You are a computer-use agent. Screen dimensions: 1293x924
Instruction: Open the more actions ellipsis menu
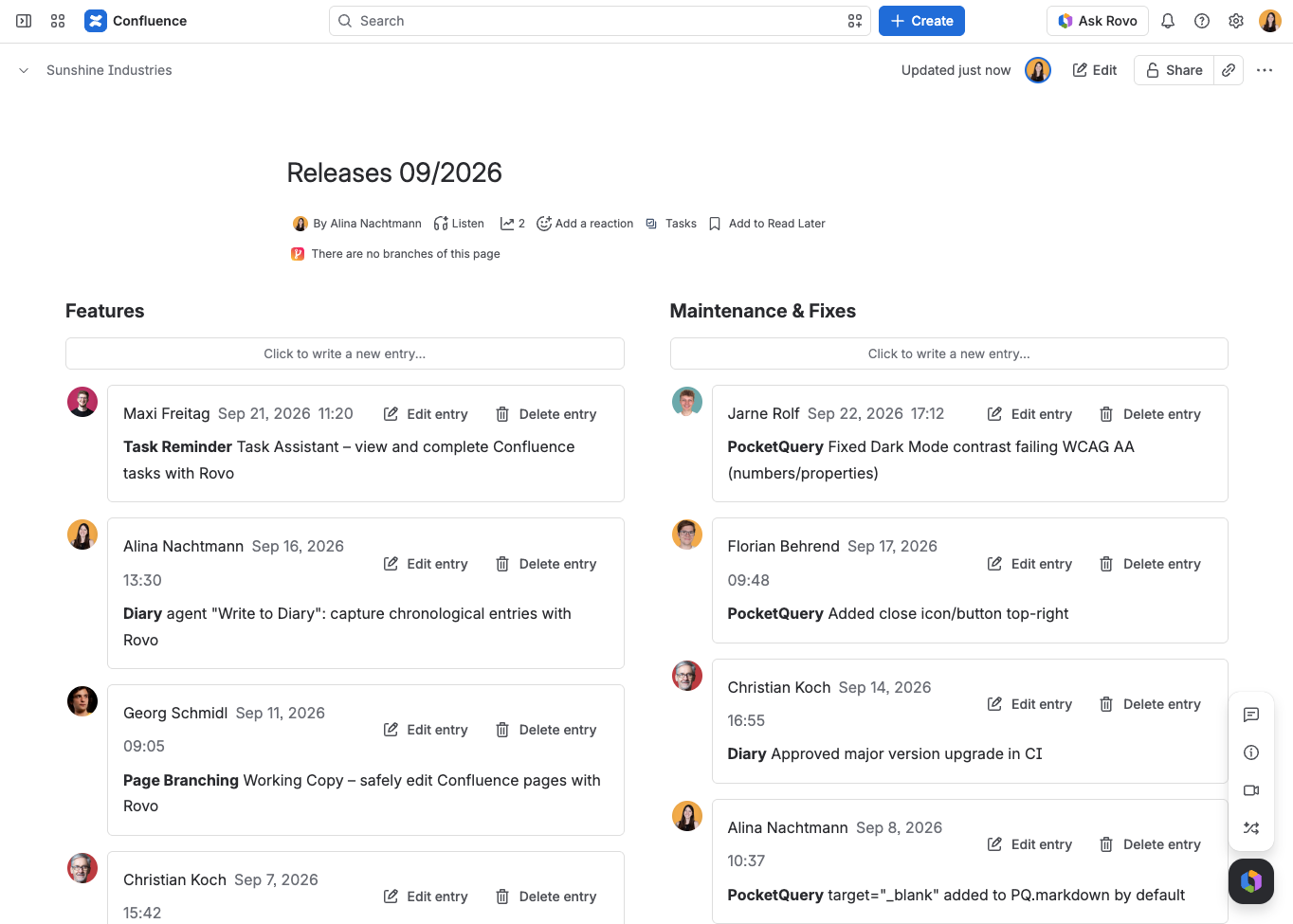[1265, 70]
